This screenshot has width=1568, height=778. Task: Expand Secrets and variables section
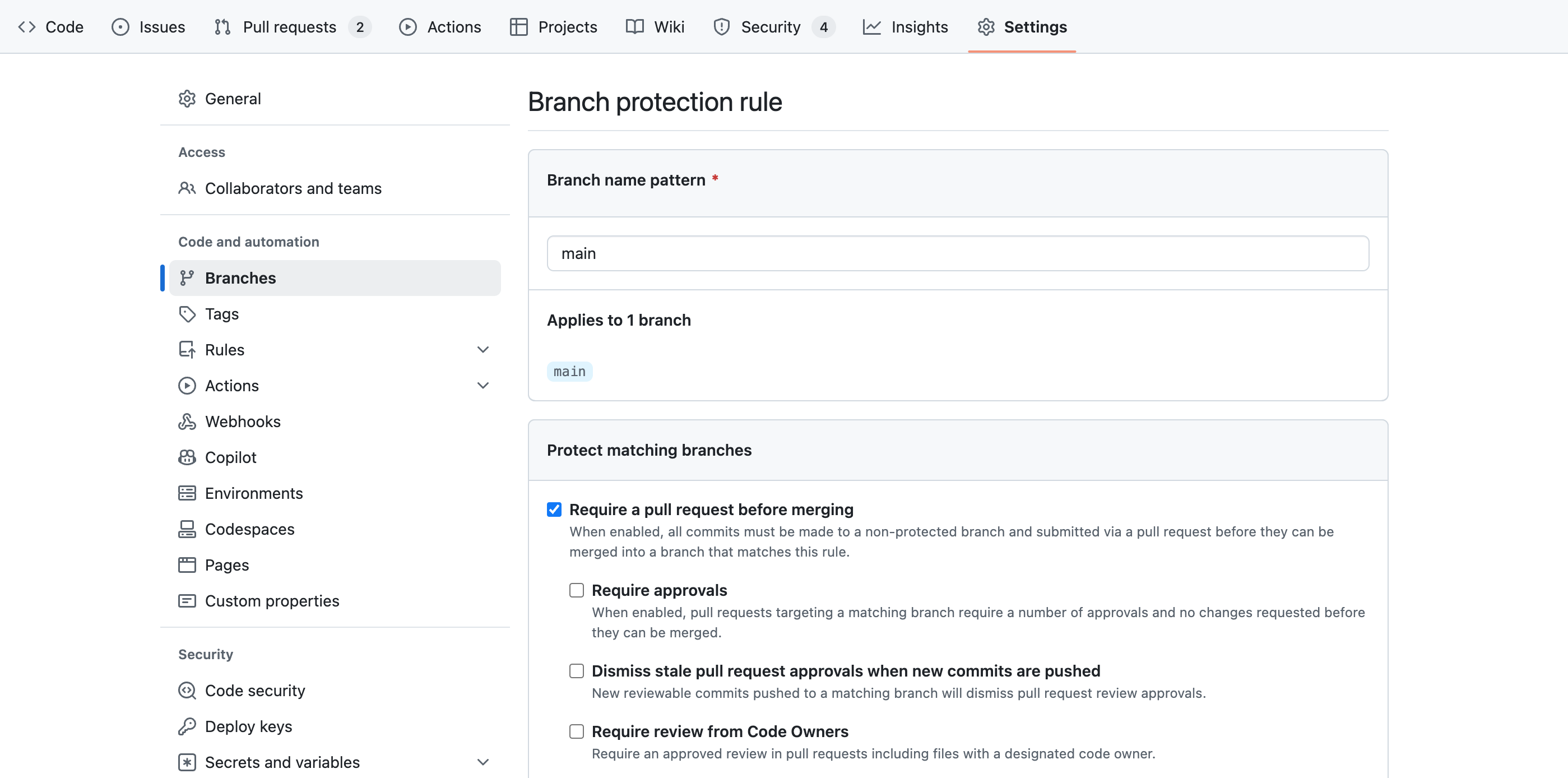483,762
